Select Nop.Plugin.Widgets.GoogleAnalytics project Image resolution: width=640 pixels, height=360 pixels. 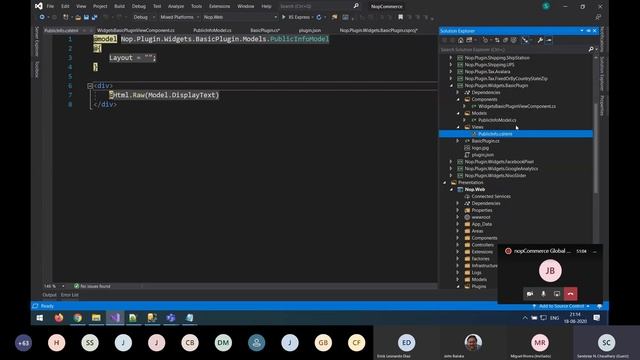tap(501, 169)
